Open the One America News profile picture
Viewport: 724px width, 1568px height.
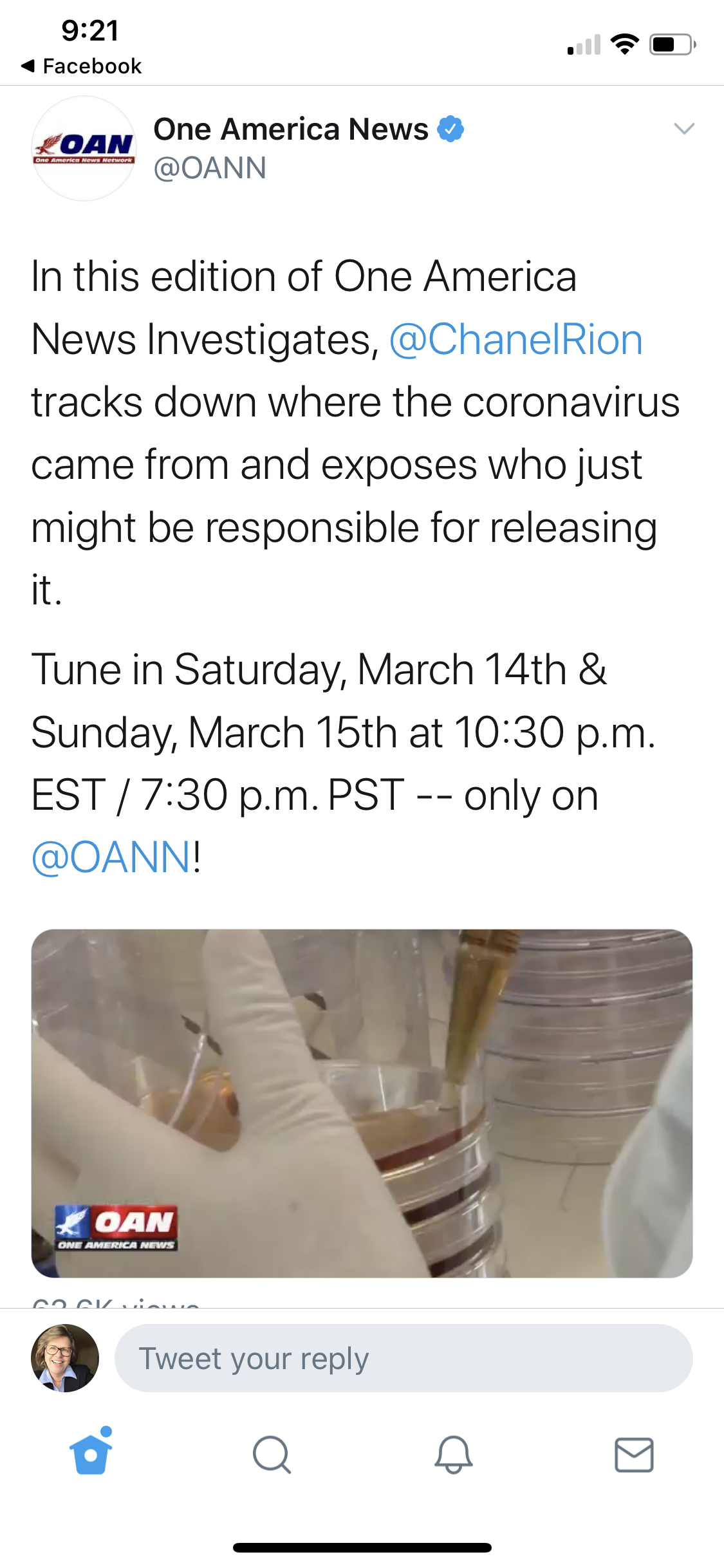click(x=84, y=149)
